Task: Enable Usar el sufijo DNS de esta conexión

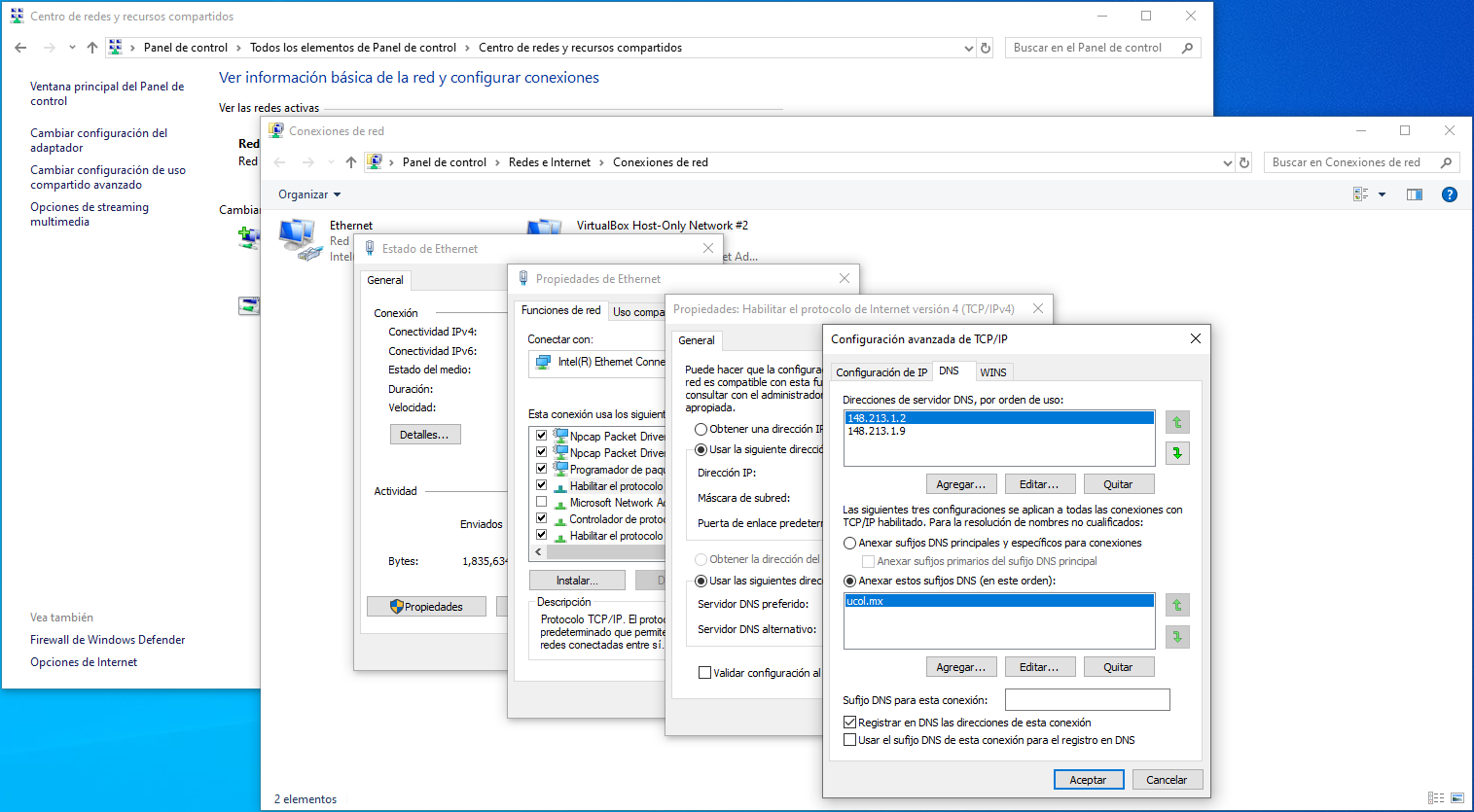Action: 850,740
